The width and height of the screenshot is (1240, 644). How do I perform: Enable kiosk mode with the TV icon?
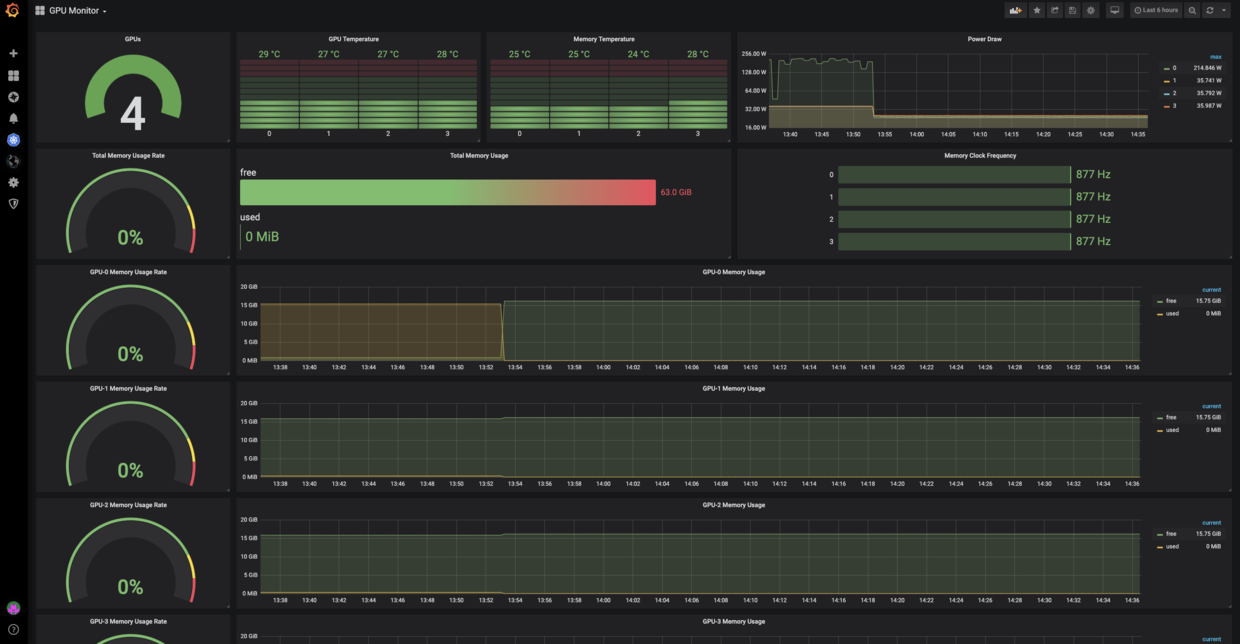tap(1114, 10)
